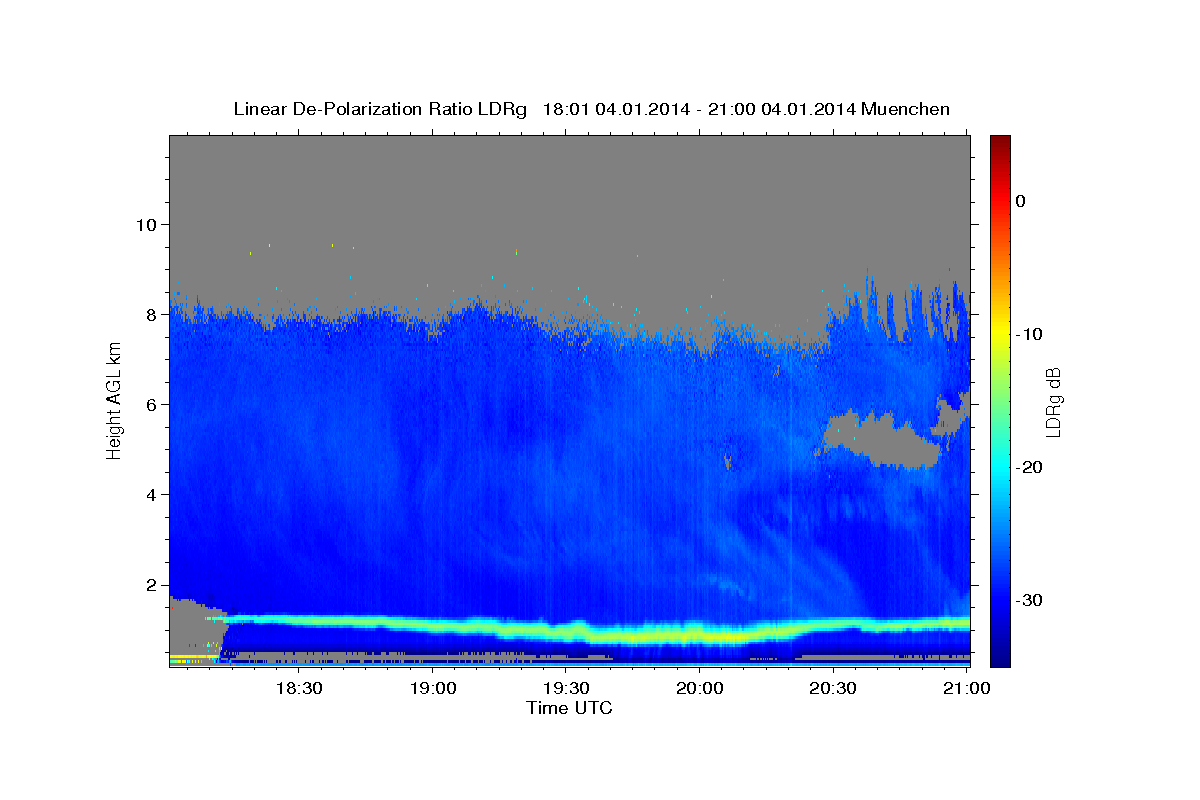Click the height tick label 10
1200x800 pixels.
(x=149, y=224)
